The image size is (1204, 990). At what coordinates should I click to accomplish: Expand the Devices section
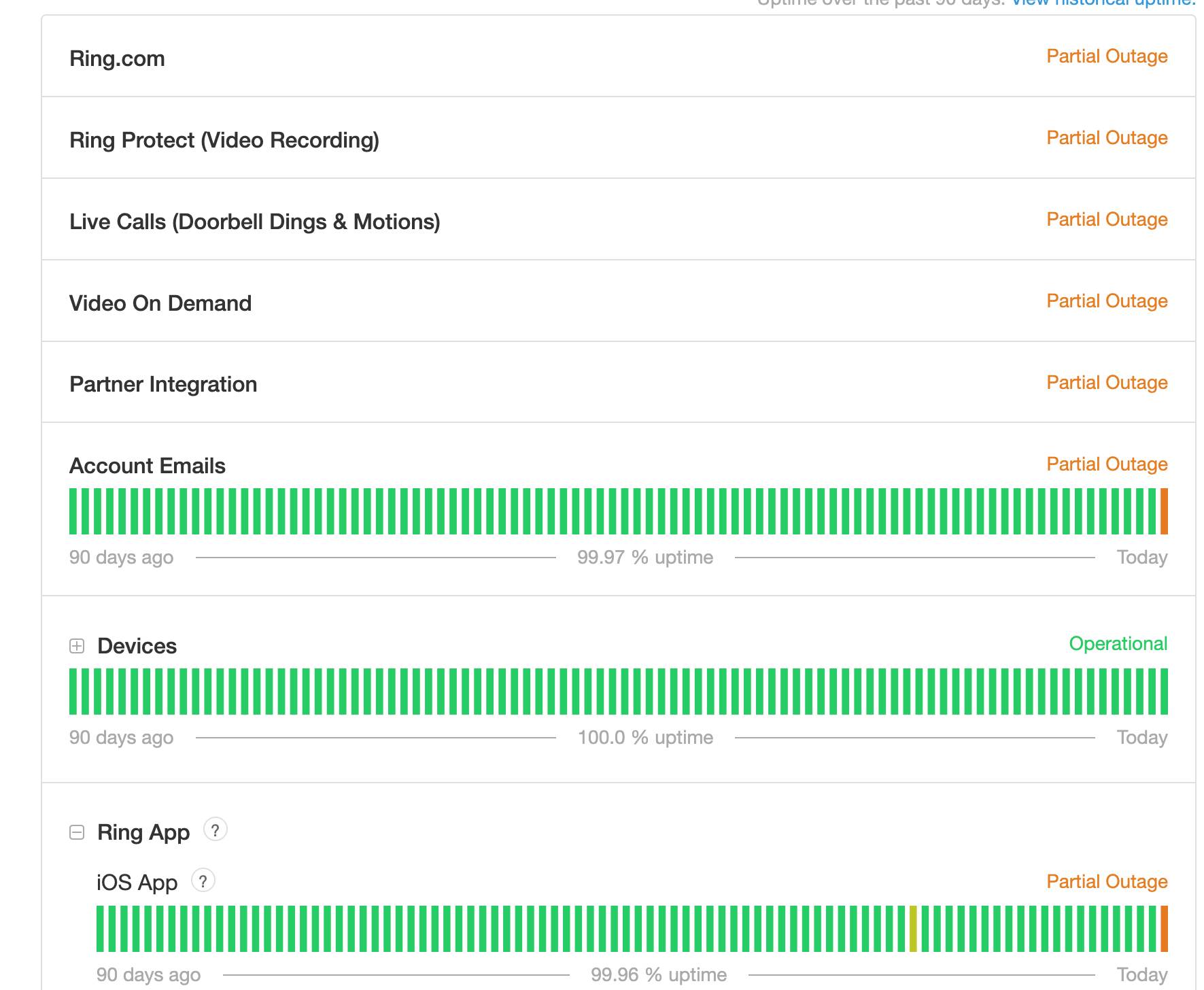click(x=76, y=645)
